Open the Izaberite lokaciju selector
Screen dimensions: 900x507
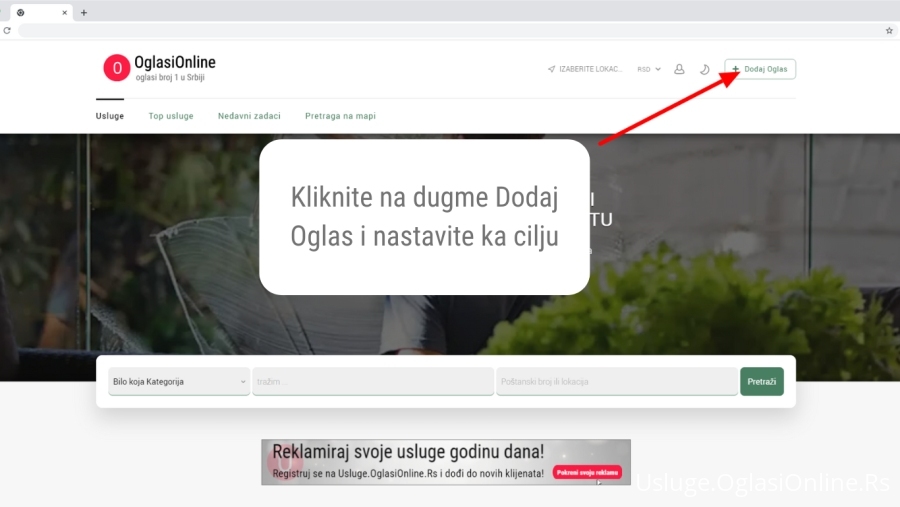pyautogui.click(x=591, y=69)
